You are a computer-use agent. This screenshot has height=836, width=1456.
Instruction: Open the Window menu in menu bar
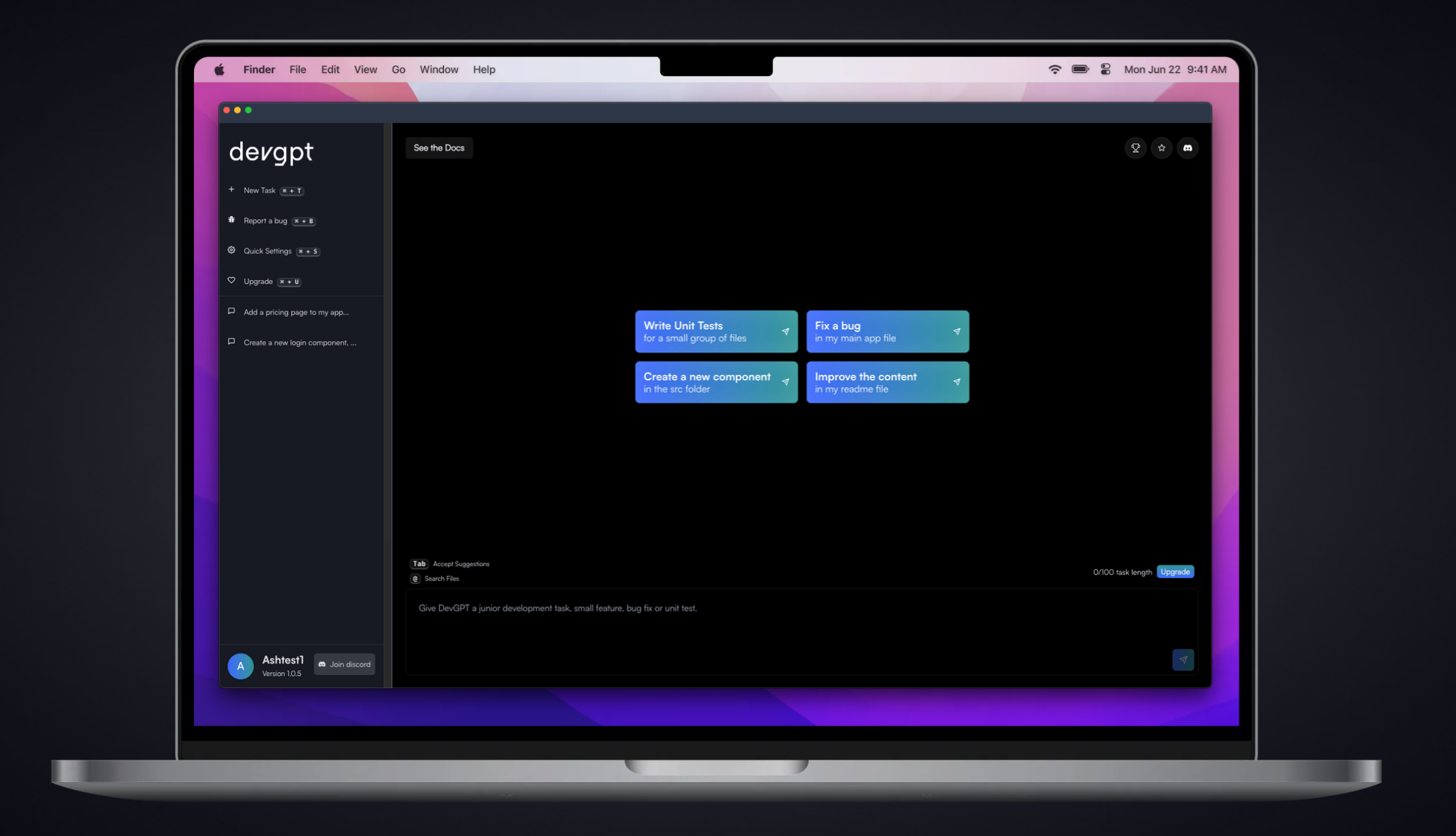(438, 69)
